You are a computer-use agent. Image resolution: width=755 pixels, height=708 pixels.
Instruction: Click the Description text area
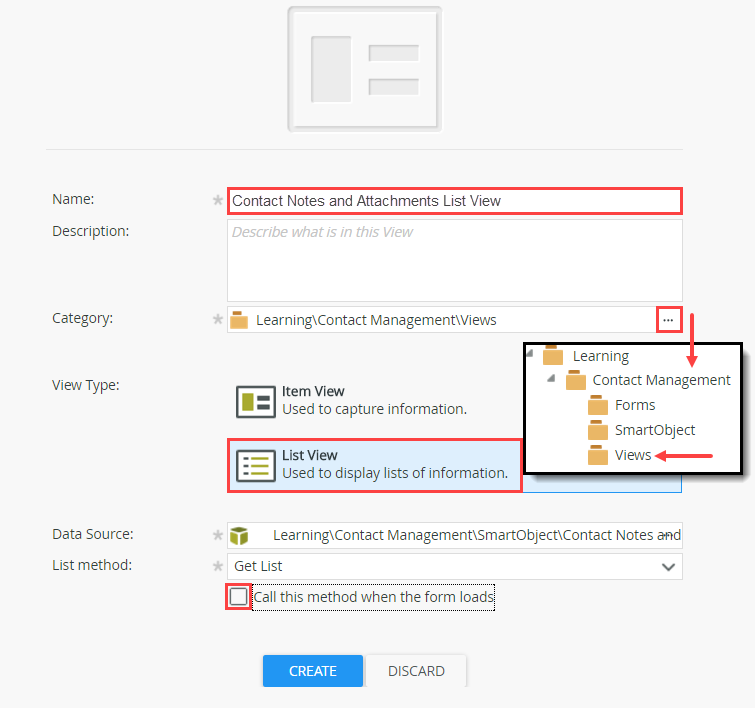tap(455, 261)
